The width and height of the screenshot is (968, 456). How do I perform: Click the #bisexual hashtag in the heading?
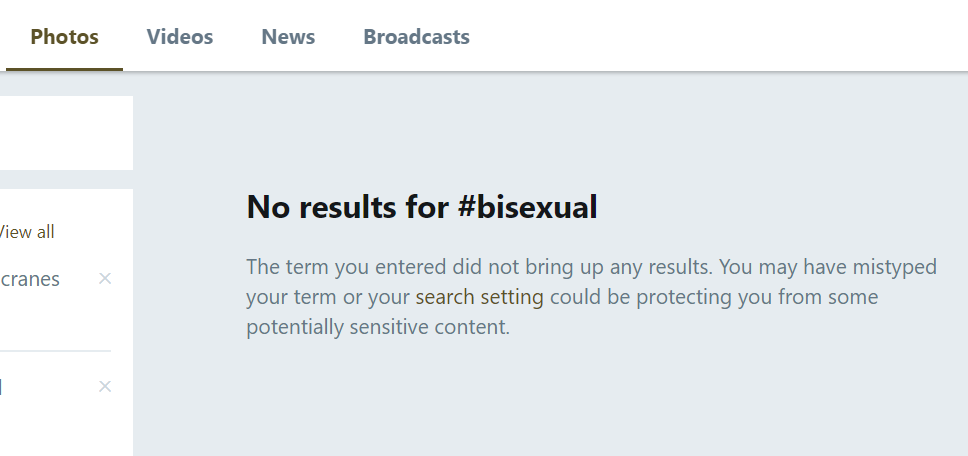coord(527,207)
